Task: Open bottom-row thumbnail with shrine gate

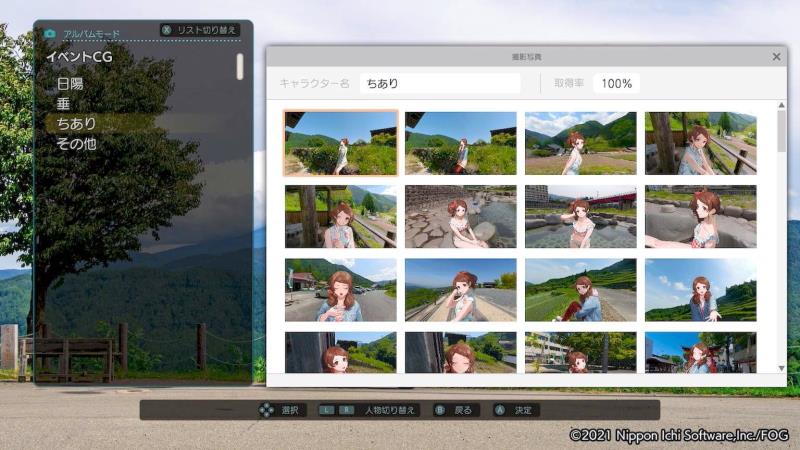Action: pos(701,353)
